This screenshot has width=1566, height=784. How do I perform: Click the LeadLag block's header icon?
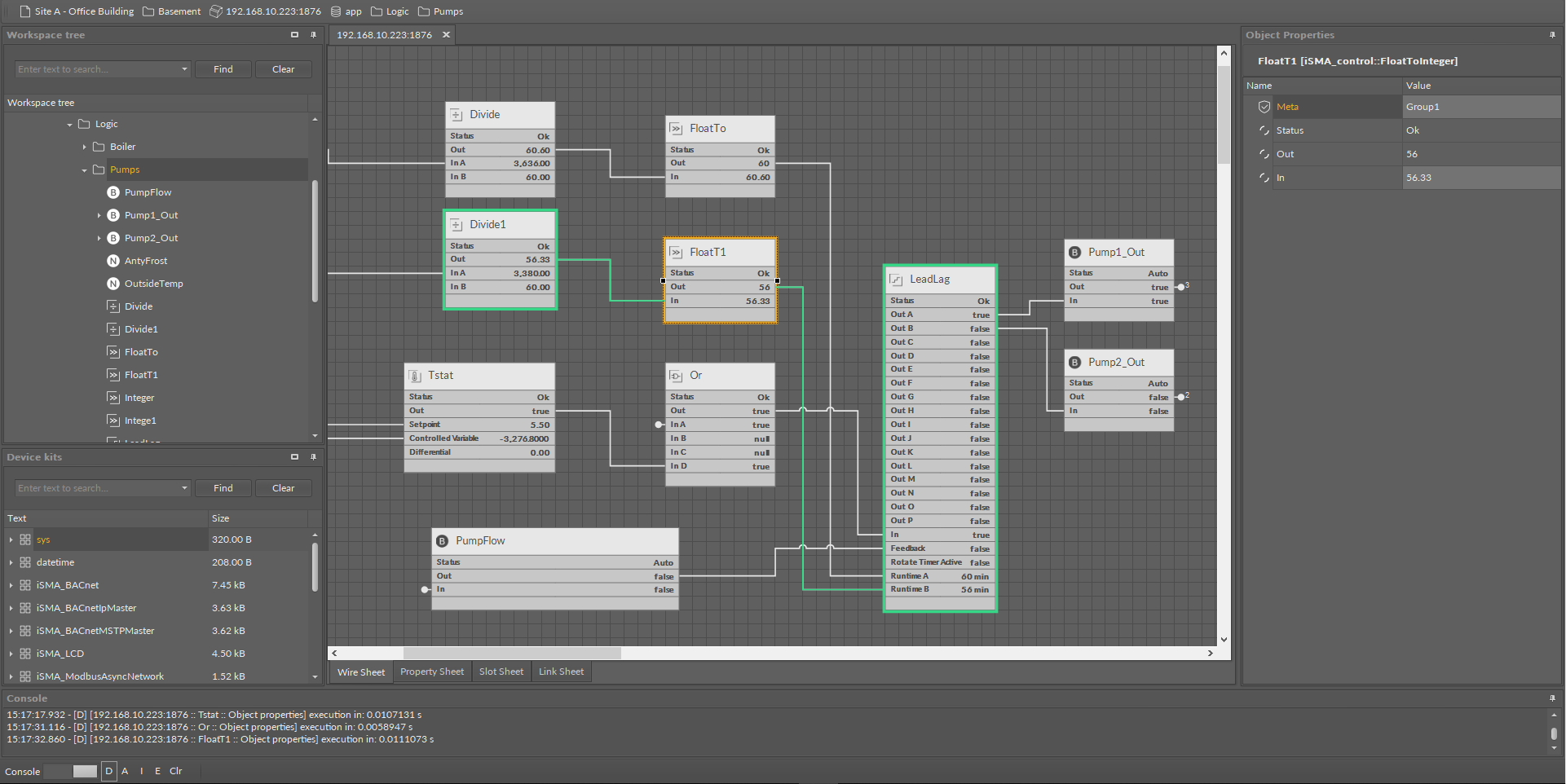pyautogui.click(x=898, y=280)
